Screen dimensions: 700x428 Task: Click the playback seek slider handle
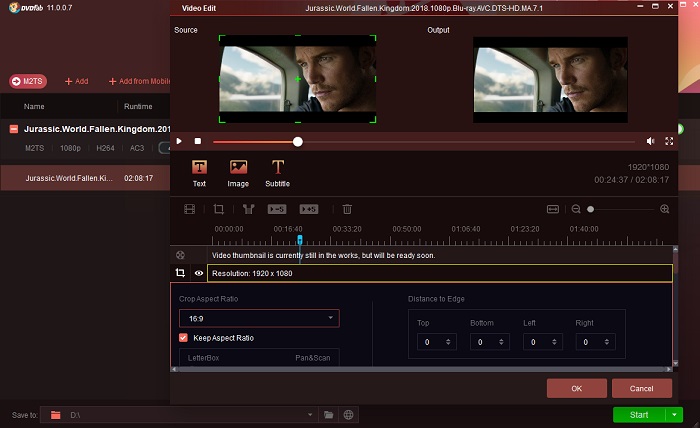pyautogui.click(x=298, y=142)
